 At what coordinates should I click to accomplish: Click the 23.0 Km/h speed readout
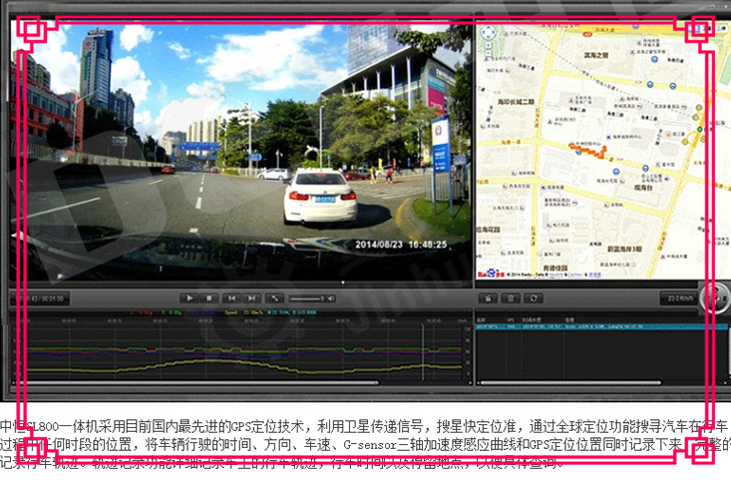tap(679, 298)
